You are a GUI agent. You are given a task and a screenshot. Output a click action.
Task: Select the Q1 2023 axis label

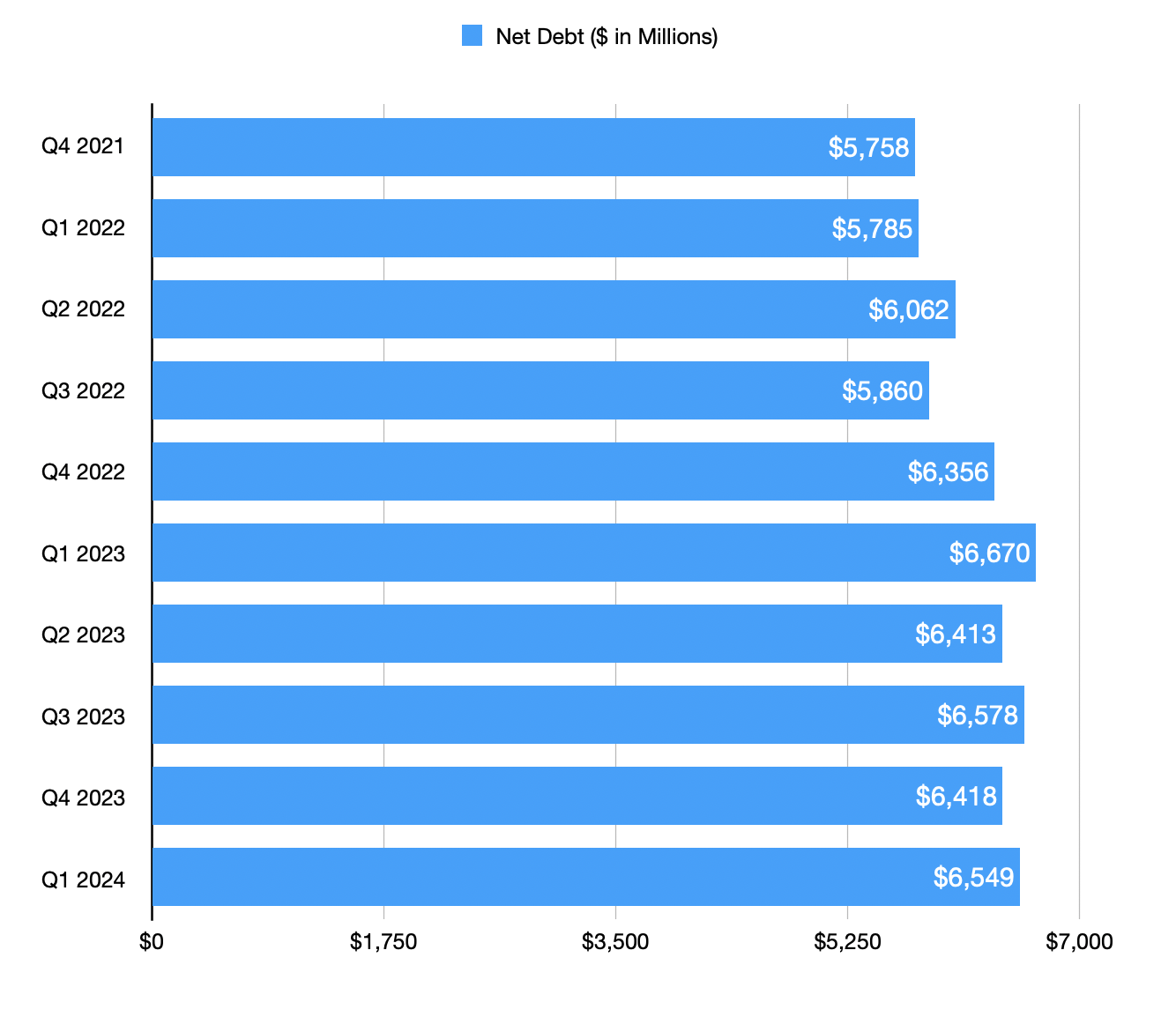tap(83, 553)
